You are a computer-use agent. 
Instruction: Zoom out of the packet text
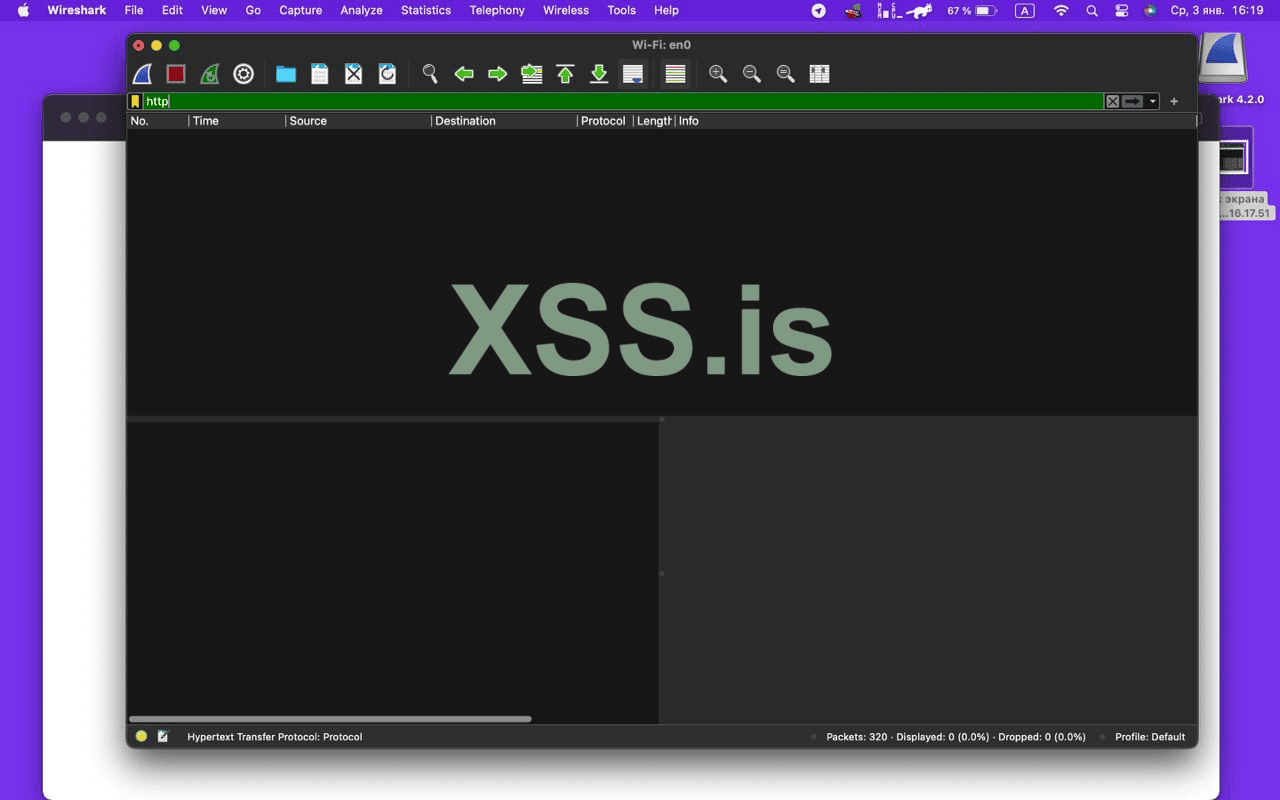(752, 74)
